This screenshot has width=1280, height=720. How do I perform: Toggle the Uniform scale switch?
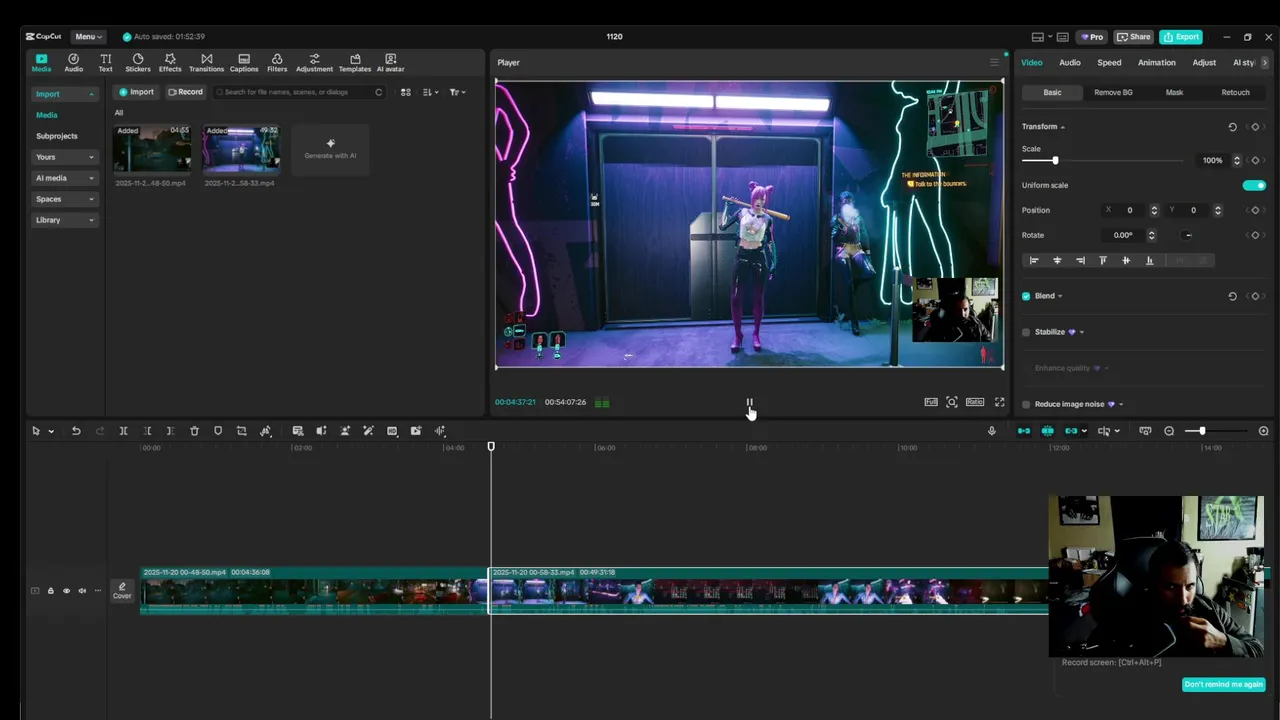[1254, 185]
